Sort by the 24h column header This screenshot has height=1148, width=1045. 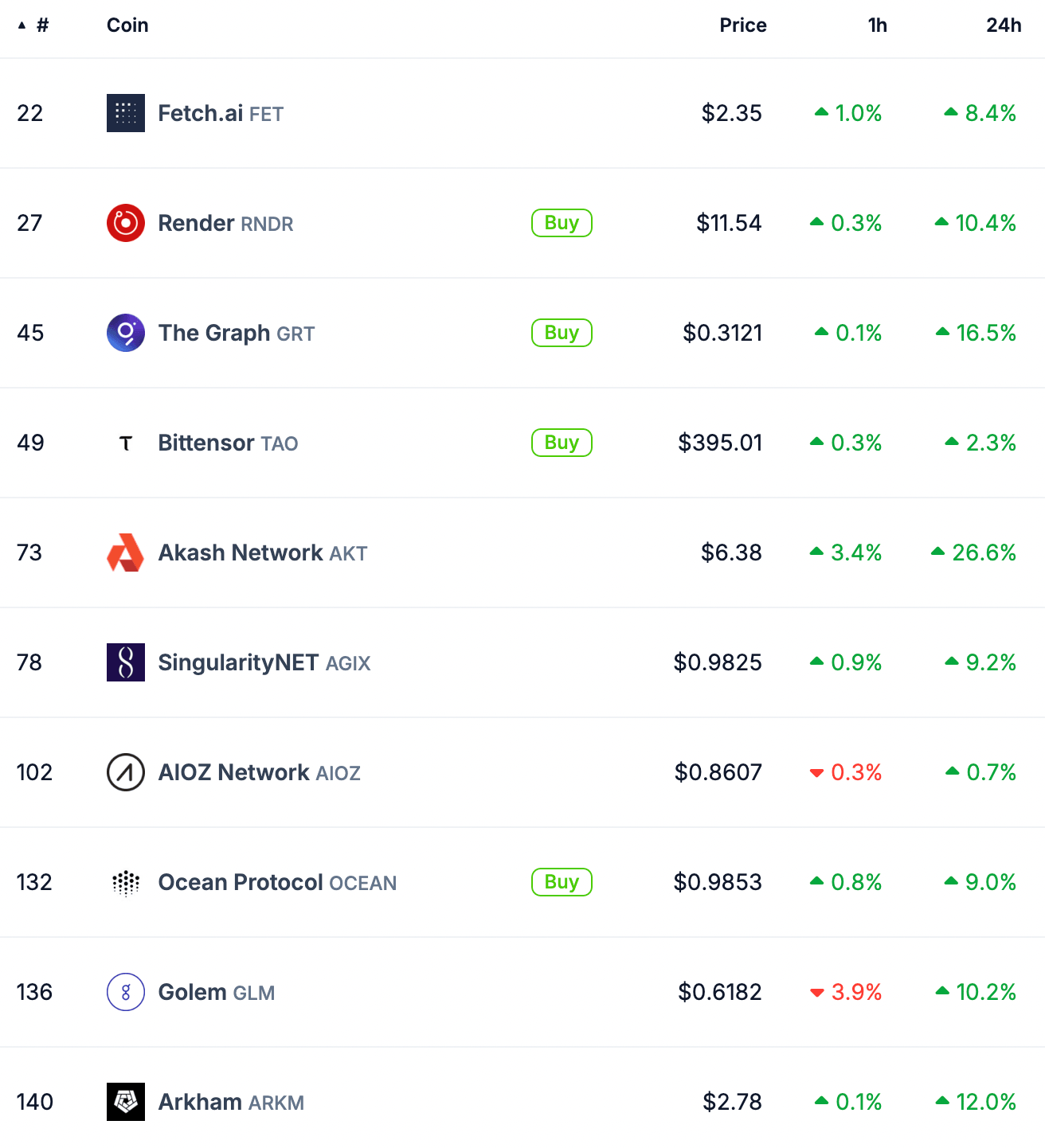point(1004,25)
